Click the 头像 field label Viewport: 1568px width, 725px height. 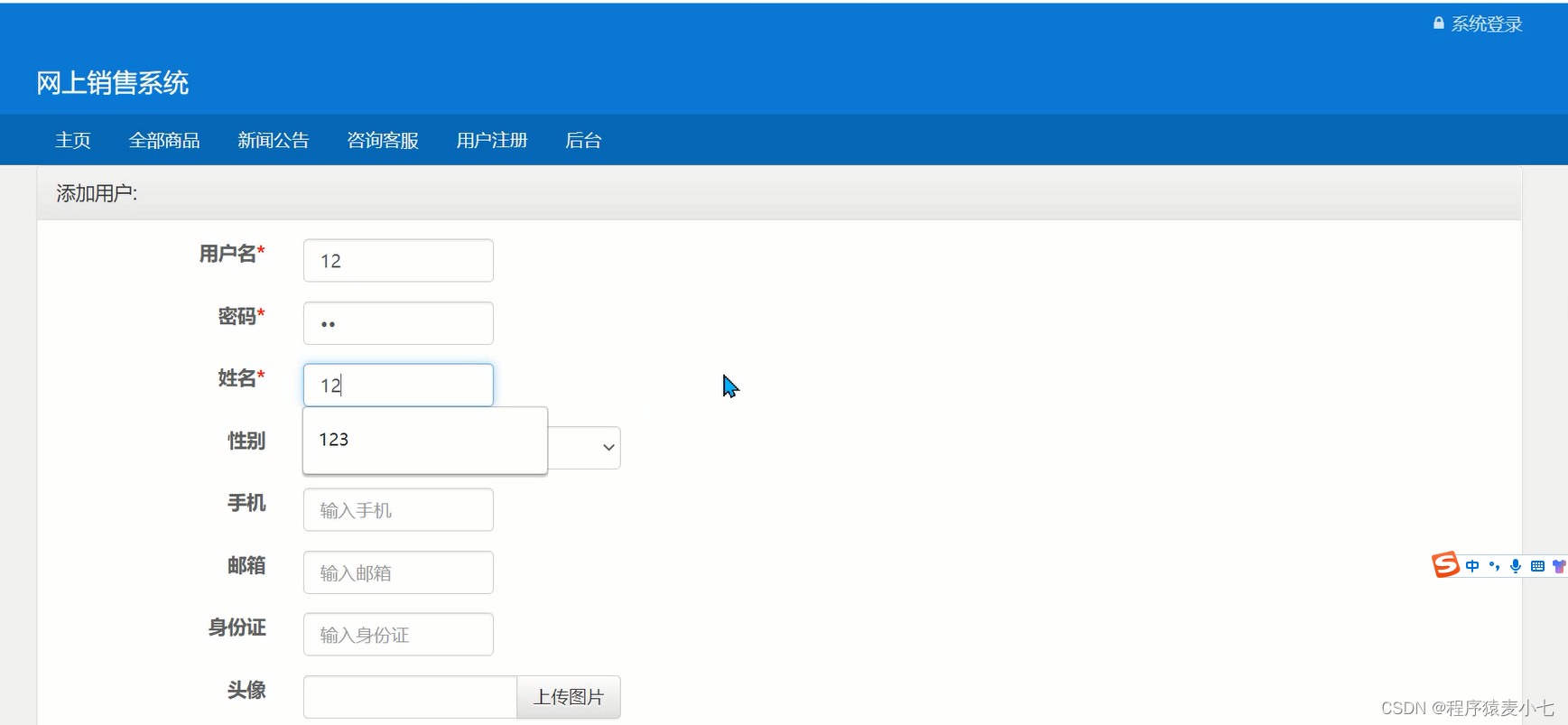coord(246,690)
